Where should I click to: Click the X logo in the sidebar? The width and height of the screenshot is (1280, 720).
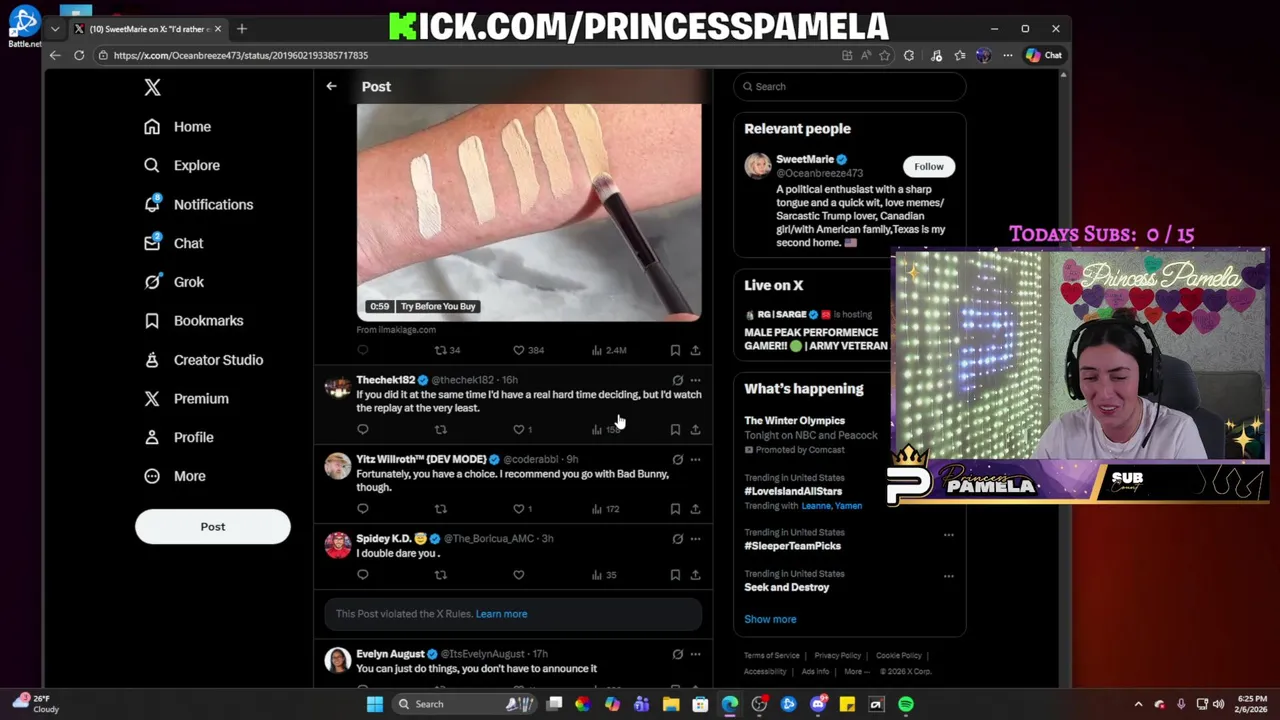(x=152, y=87)
